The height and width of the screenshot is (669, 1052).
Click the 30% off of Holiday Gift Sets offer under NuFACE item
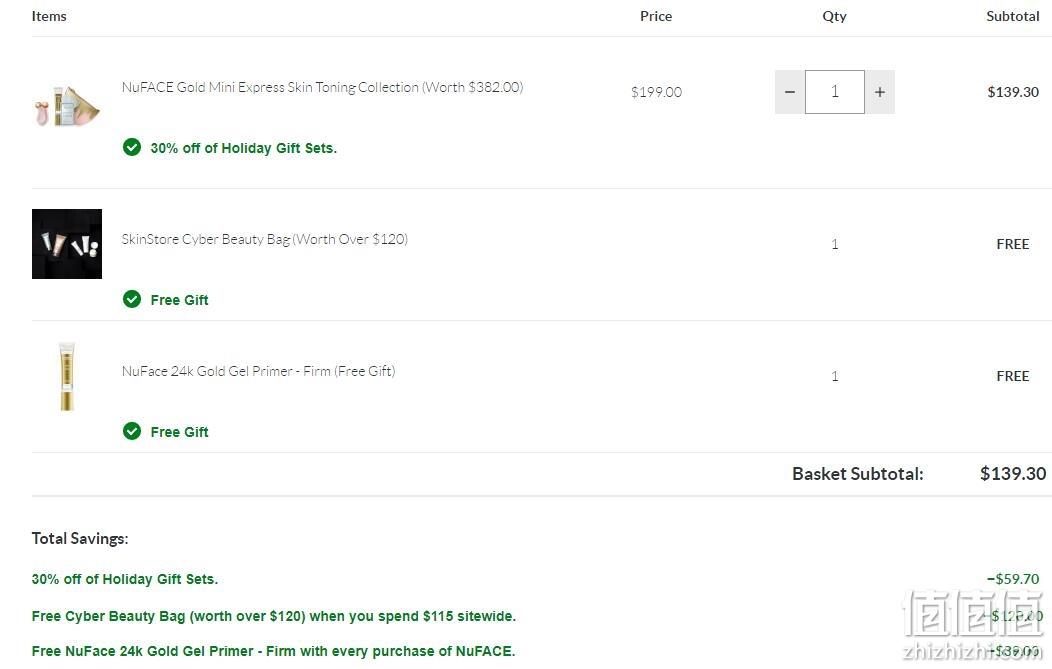click(244, 148)
